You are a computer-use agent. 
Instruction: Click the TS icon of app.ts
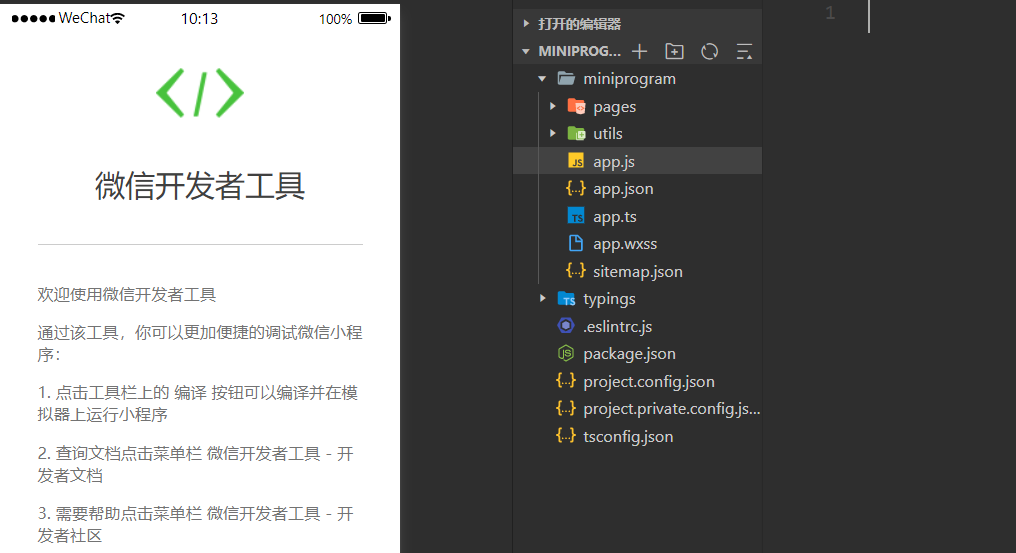576,216
